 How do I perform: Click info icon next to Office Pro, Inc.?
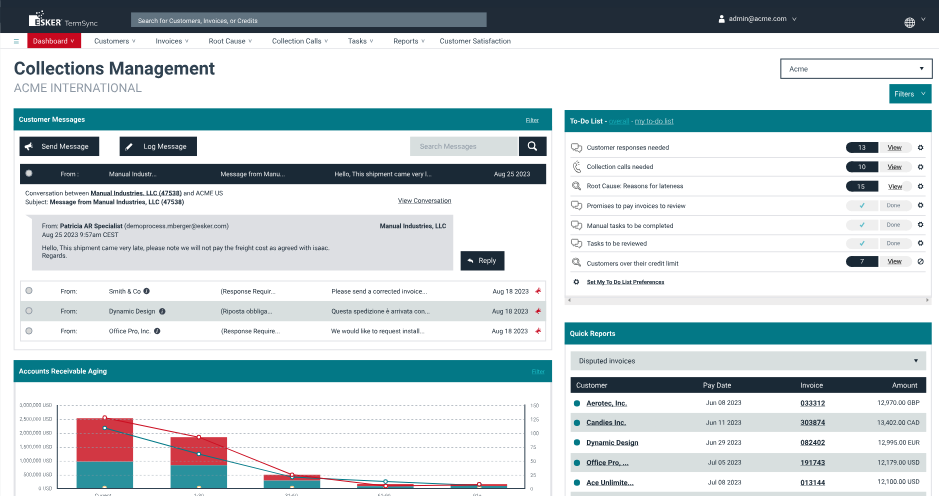[x=157, y=331]
